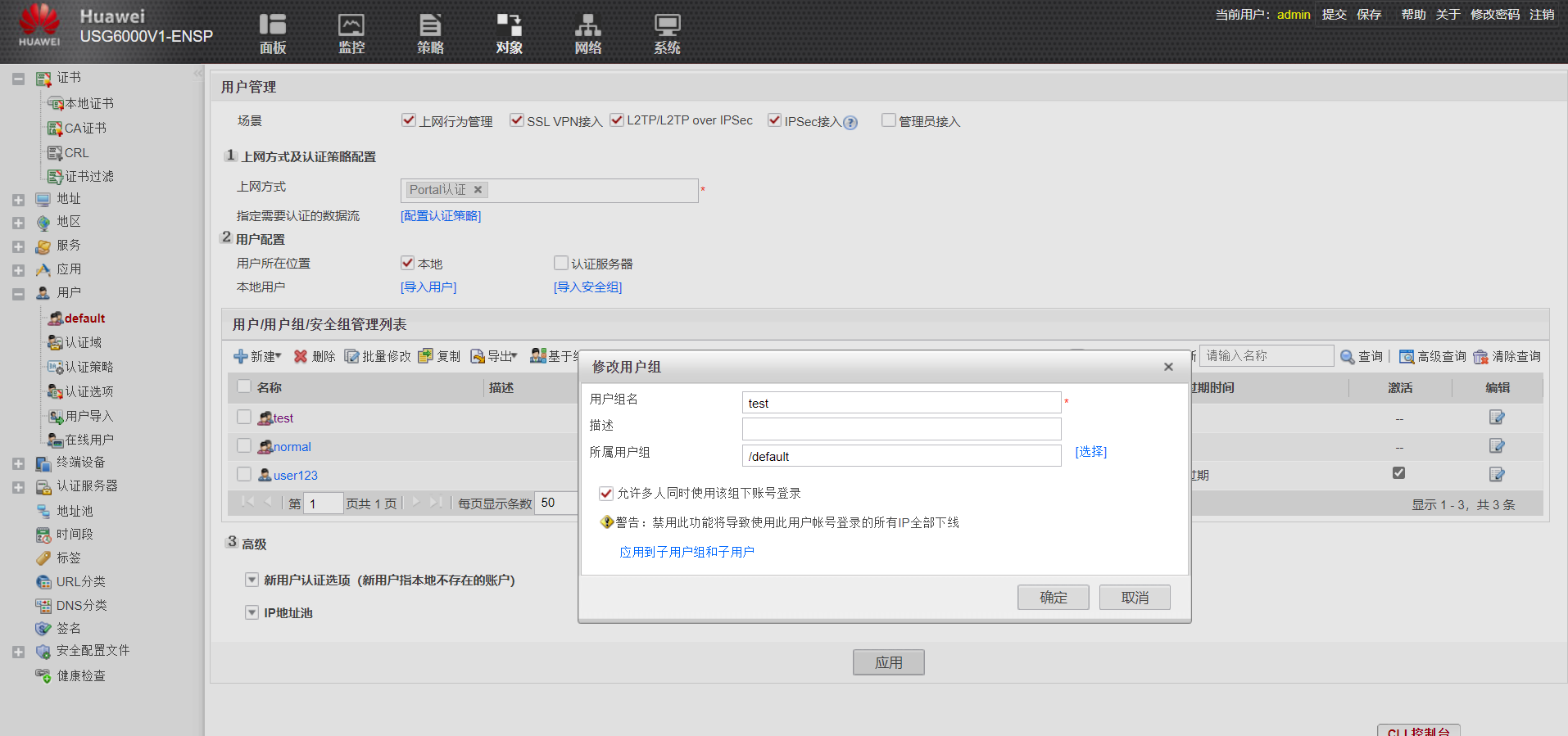This screenshot has width=1568, height=736.
Task: Click 确定 in 修改用户组 dialog
Action: tap(1054, 598)
